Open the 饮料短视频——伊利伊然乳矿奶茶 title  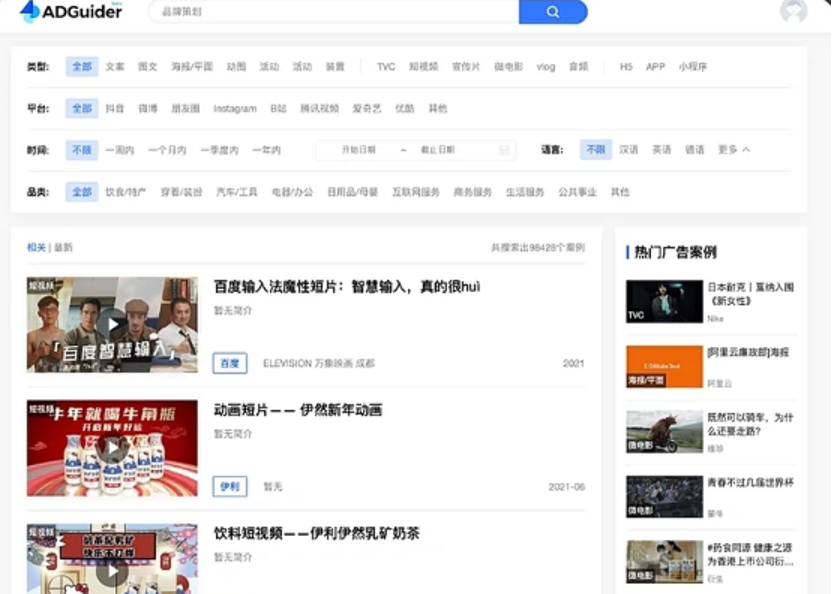click(316, 533)
